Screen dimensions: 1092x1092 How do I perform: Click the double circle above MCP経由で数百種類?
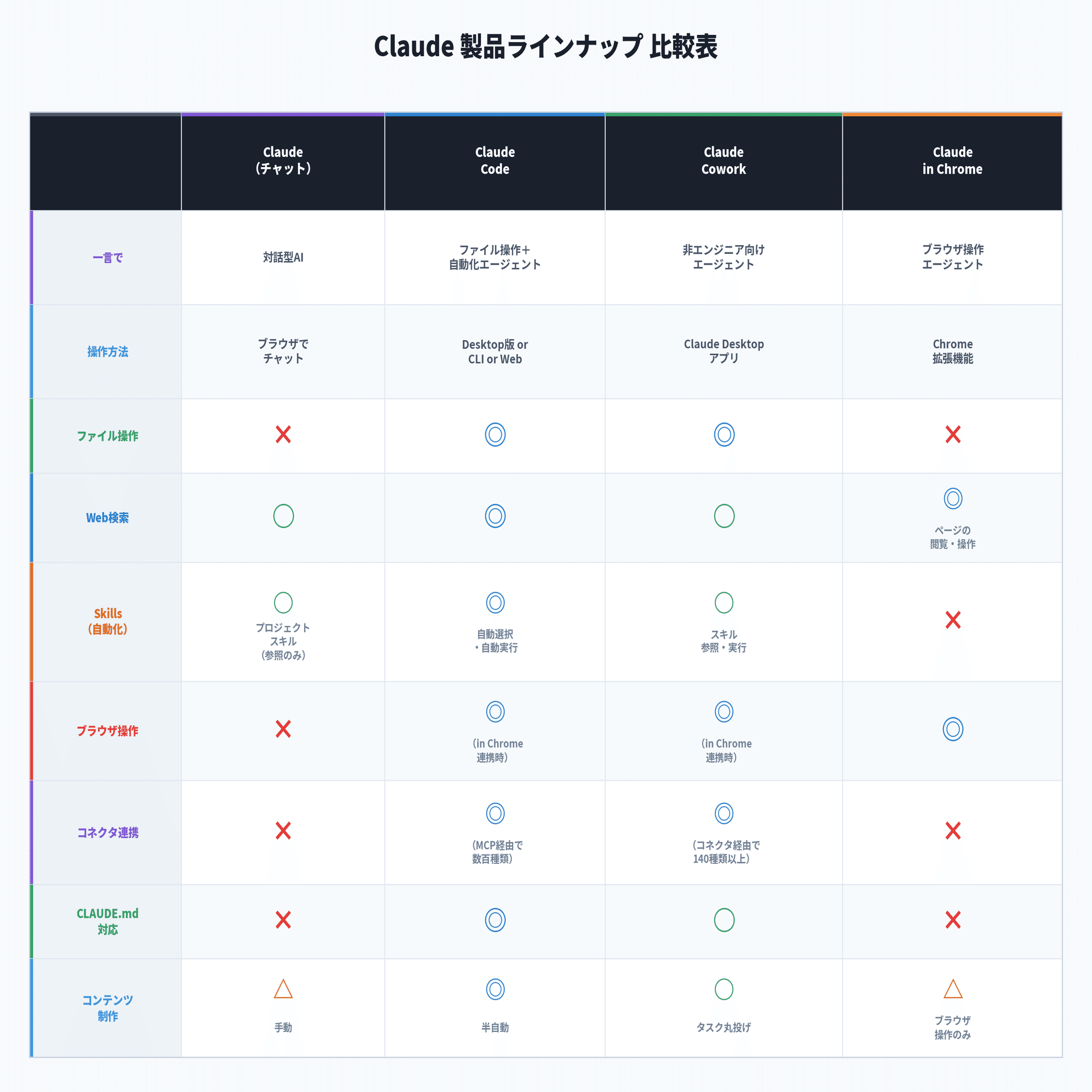tap(495, 814)
